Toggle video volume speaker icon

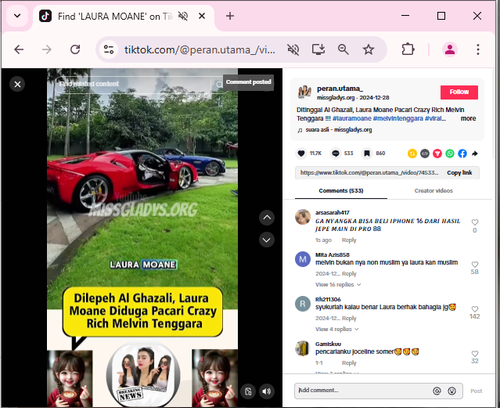pos(267,391)
